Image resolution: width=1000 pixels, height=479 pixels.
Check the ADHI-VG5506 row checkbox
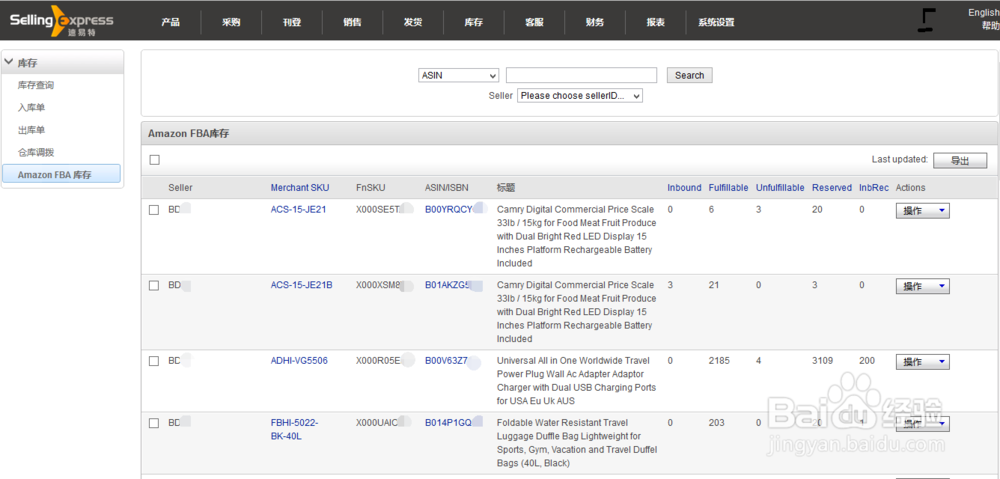[154, 361]
